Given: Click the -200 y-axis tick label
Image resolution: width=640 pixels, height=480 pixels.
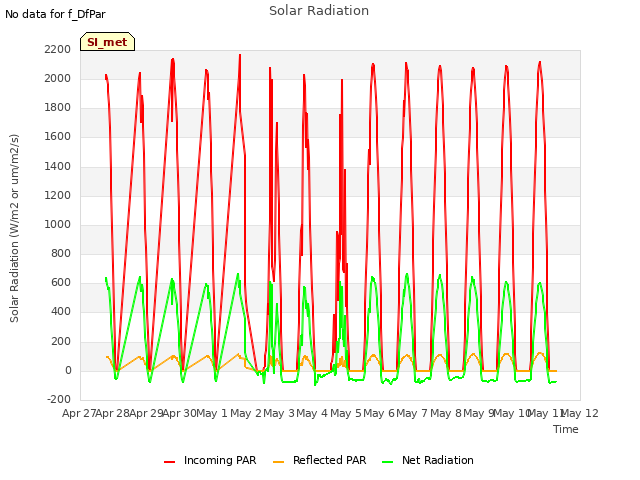Looking at the screenshot, I should click(x=59, y=399).
